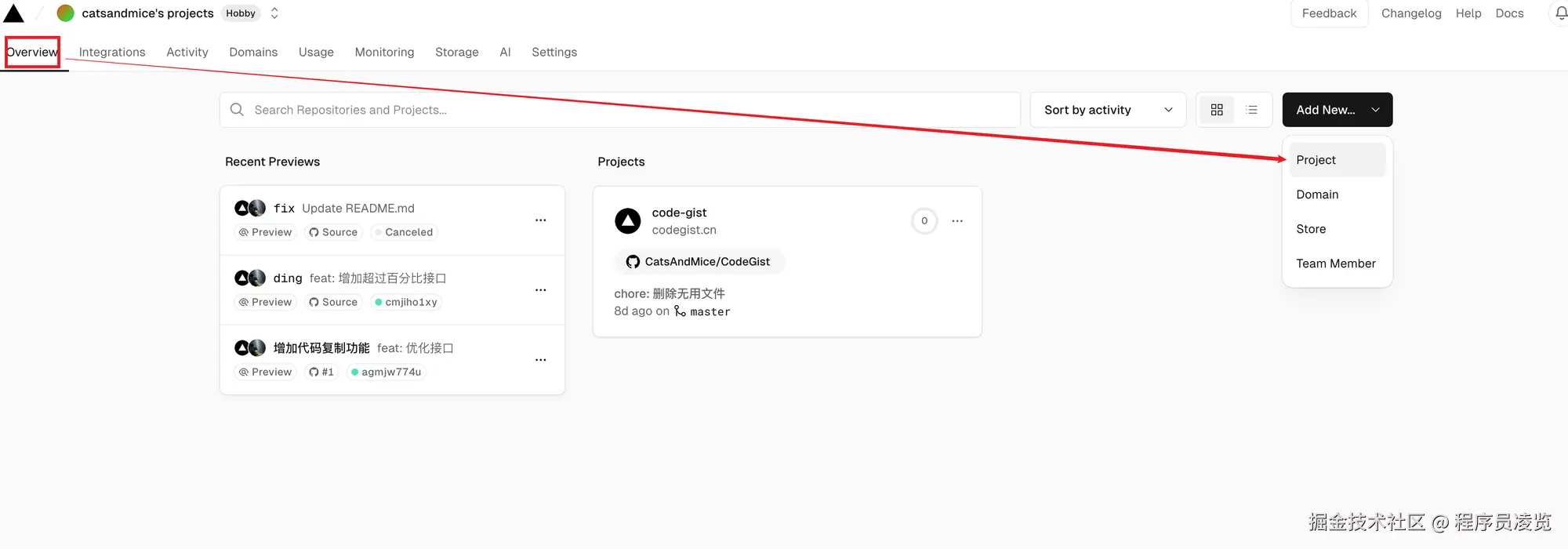1568x549 pixels.
Task: Focus the Search Repositories and Projects field
Action: pyautogui.click(x=619, y=110)
